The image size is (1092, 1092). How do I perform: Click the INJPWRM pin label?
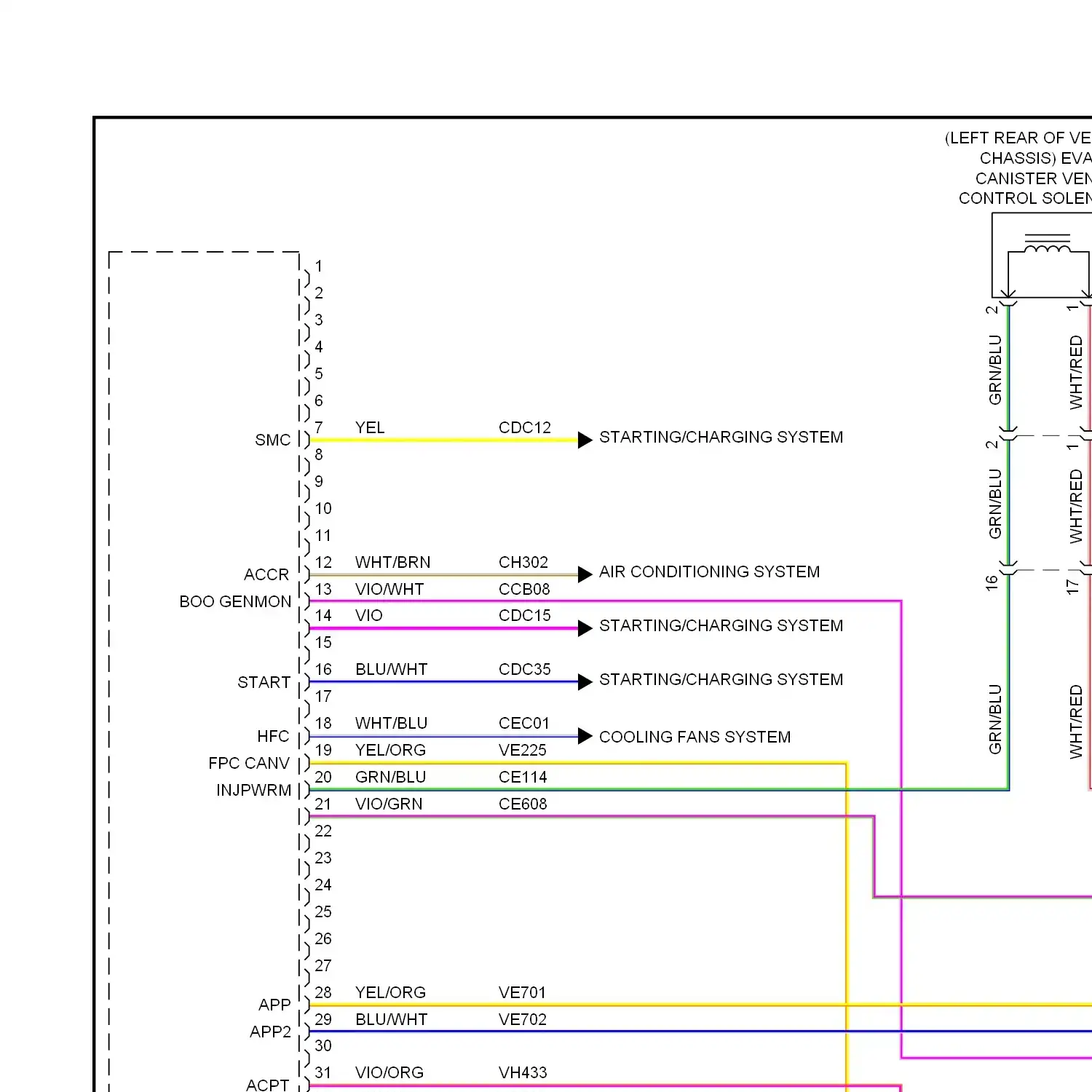pyautogui.click(x=253, y=790)
